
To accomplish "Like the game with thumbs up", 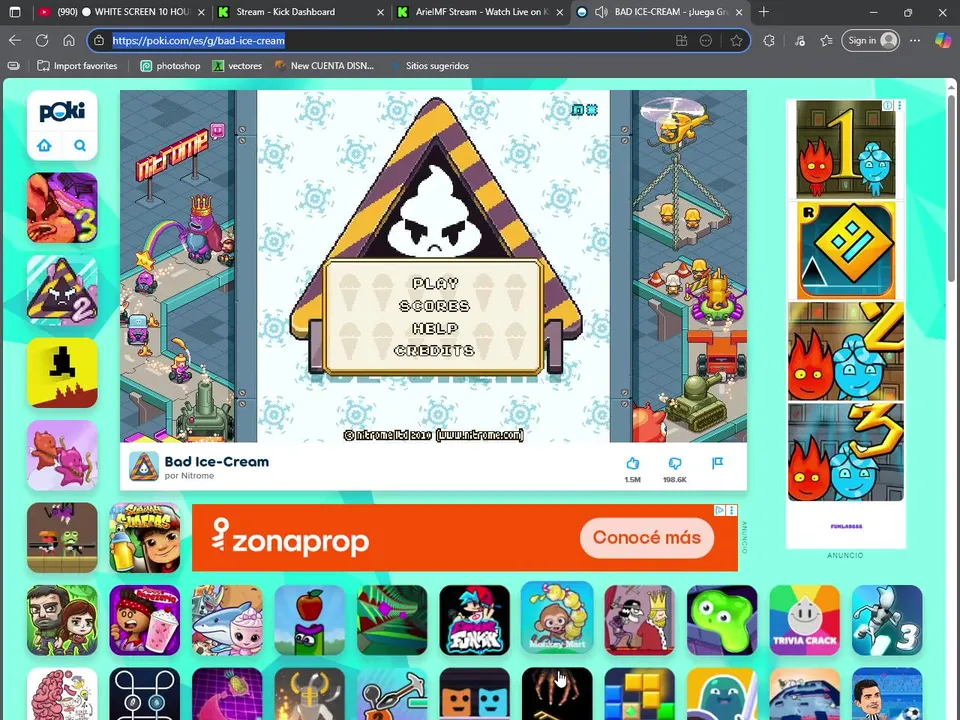I will [x=632, y=463].
